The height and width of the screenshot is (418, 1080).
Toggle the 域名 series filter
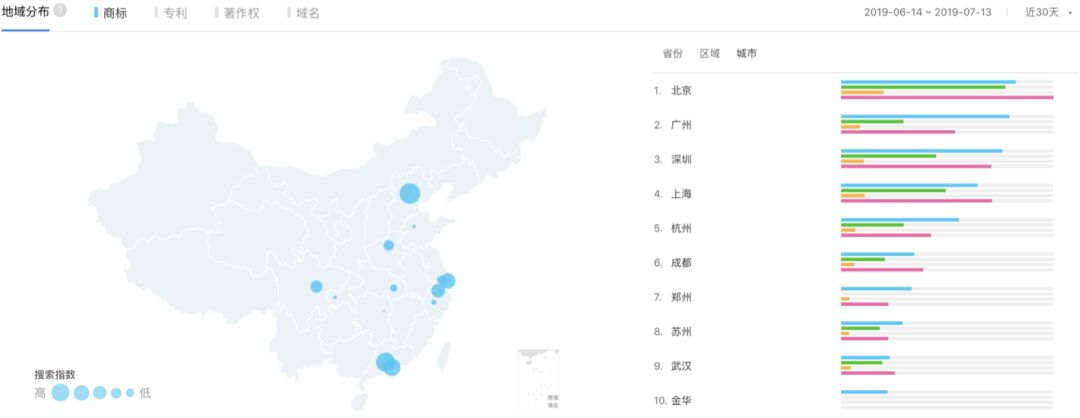pos(303,13)
